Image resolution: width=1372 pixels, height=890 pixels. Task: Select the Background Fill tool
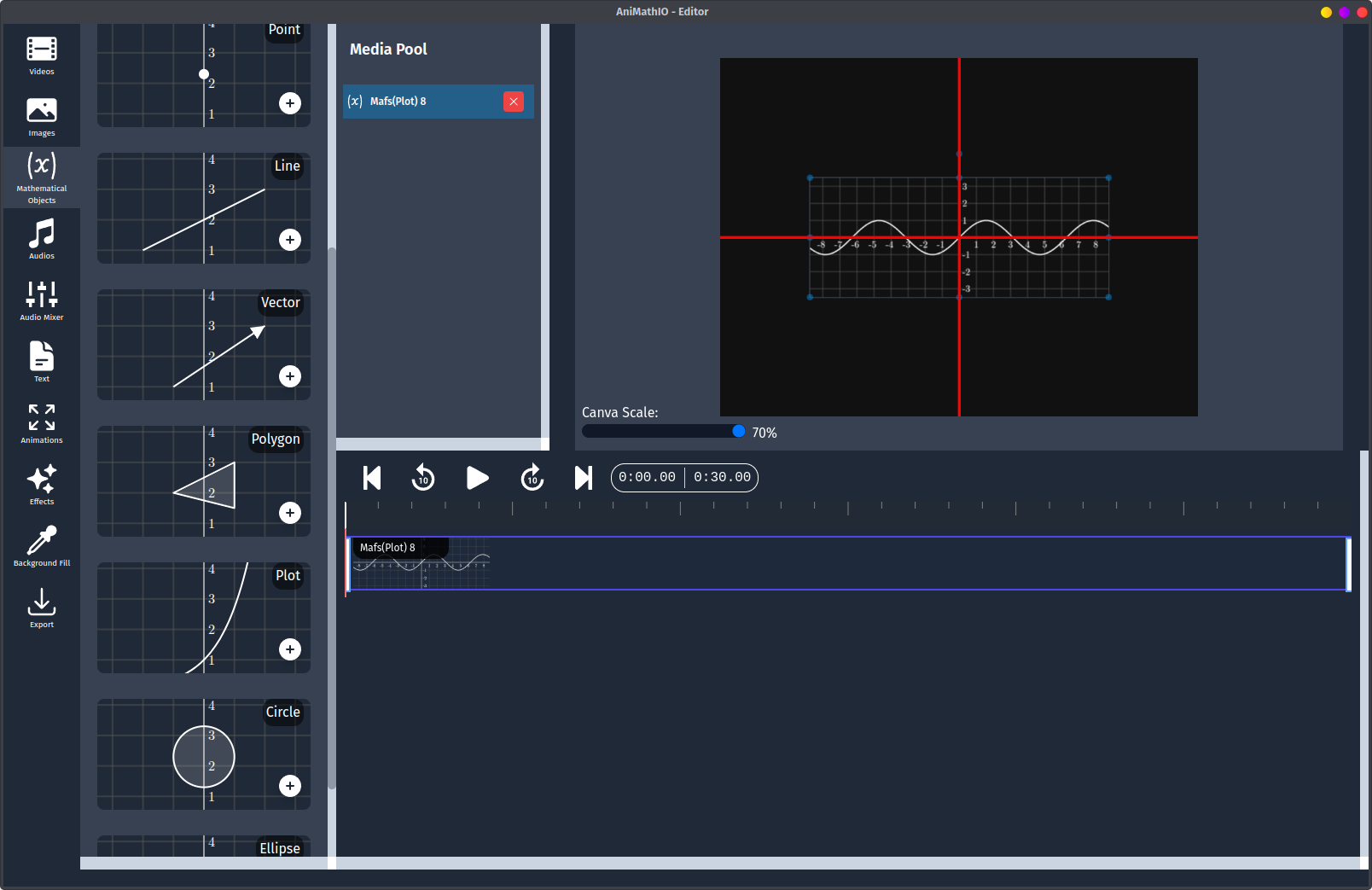point(41,547)
